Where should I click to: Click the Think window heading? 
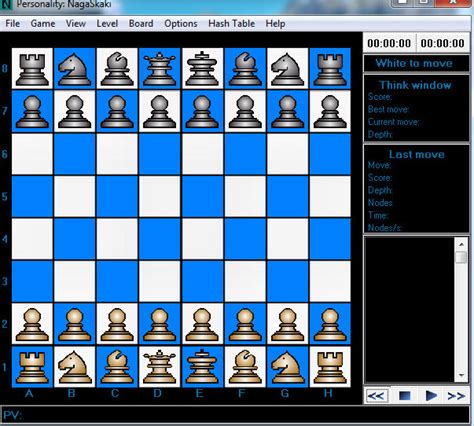pos(415,85)
